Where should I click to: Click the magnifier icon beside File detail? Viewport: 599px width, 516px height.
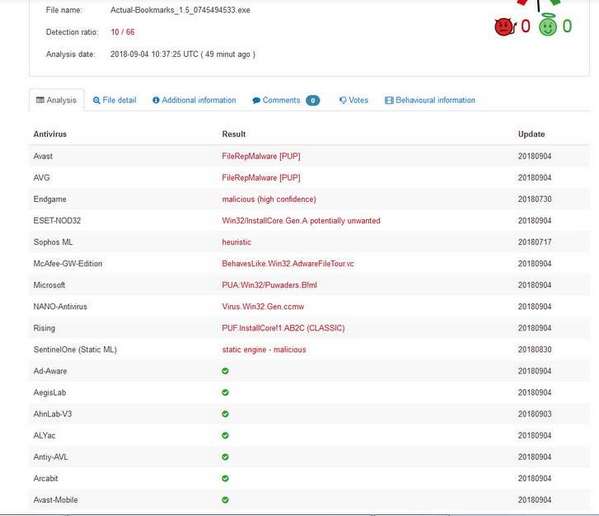click(x=96, y=100)
